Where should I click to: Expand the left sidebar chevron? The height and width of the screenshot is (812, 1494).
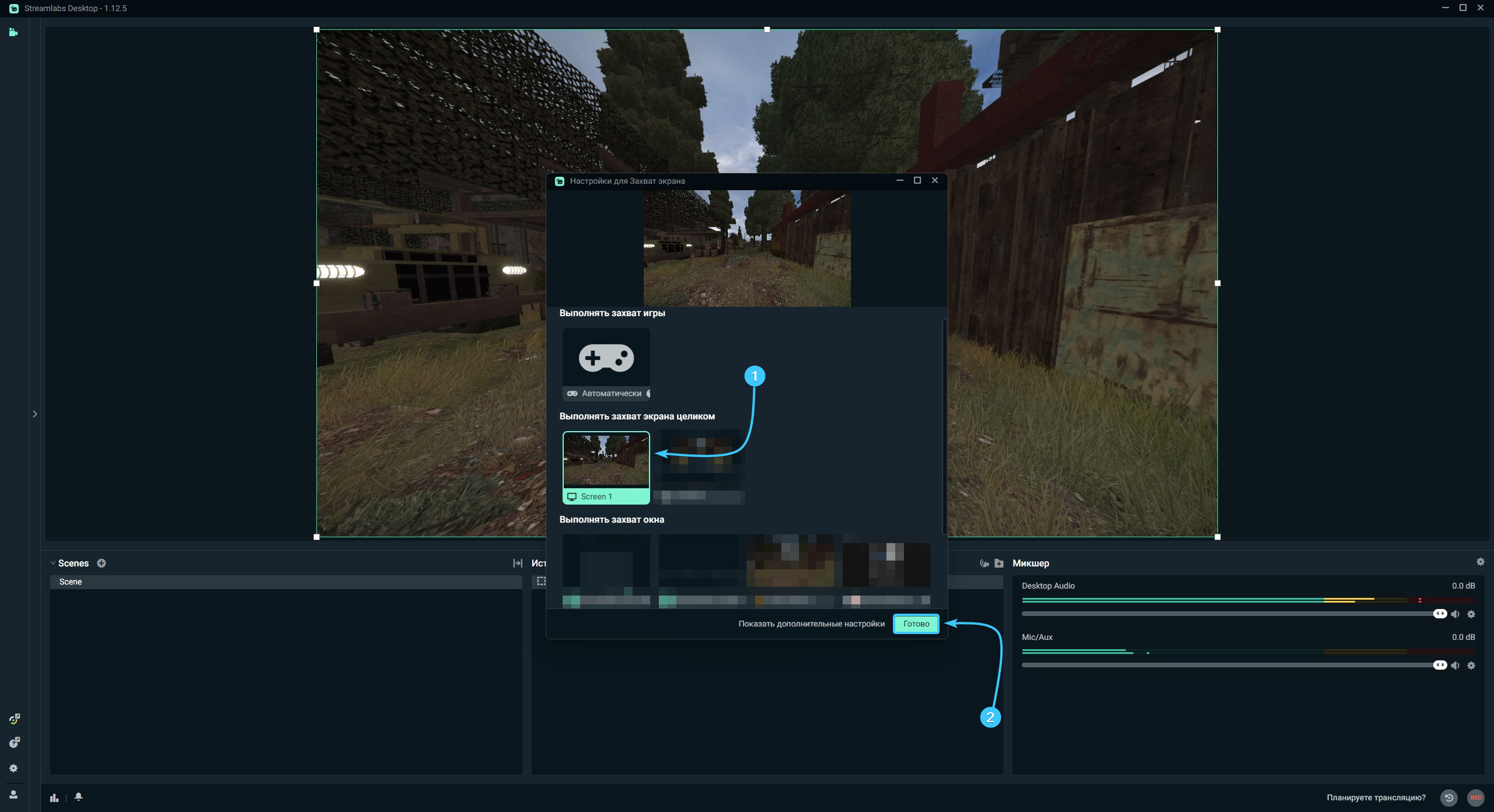[35, 414]
